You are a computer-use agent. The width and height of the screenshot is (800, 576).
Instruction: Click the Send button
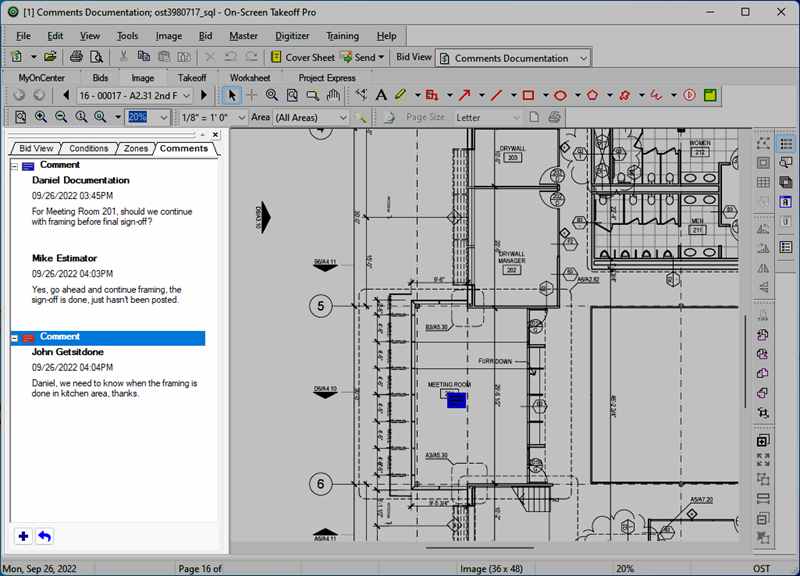[x=358, y=57]
